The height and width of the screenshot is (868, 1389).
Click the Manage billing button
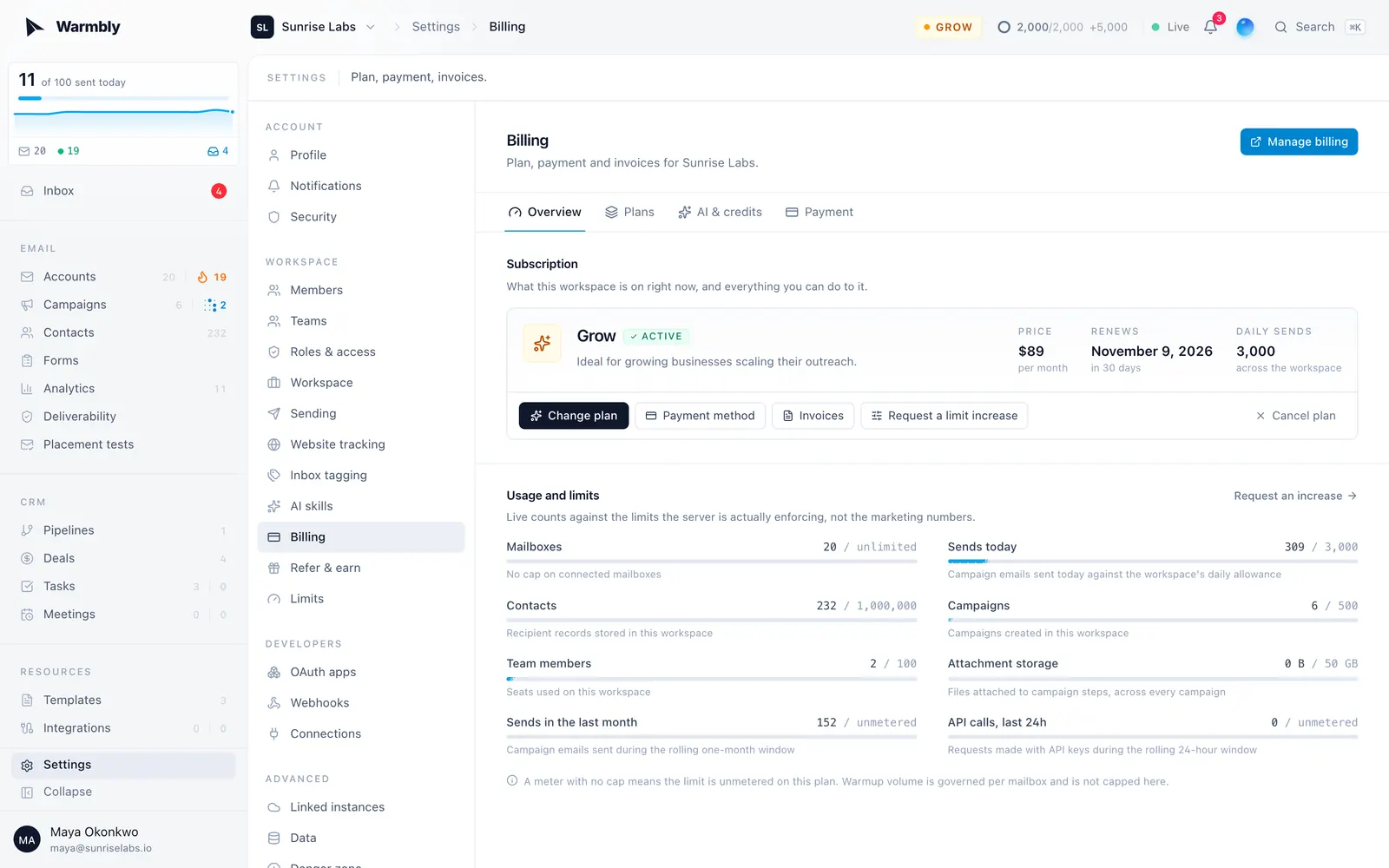point(1299,141)
